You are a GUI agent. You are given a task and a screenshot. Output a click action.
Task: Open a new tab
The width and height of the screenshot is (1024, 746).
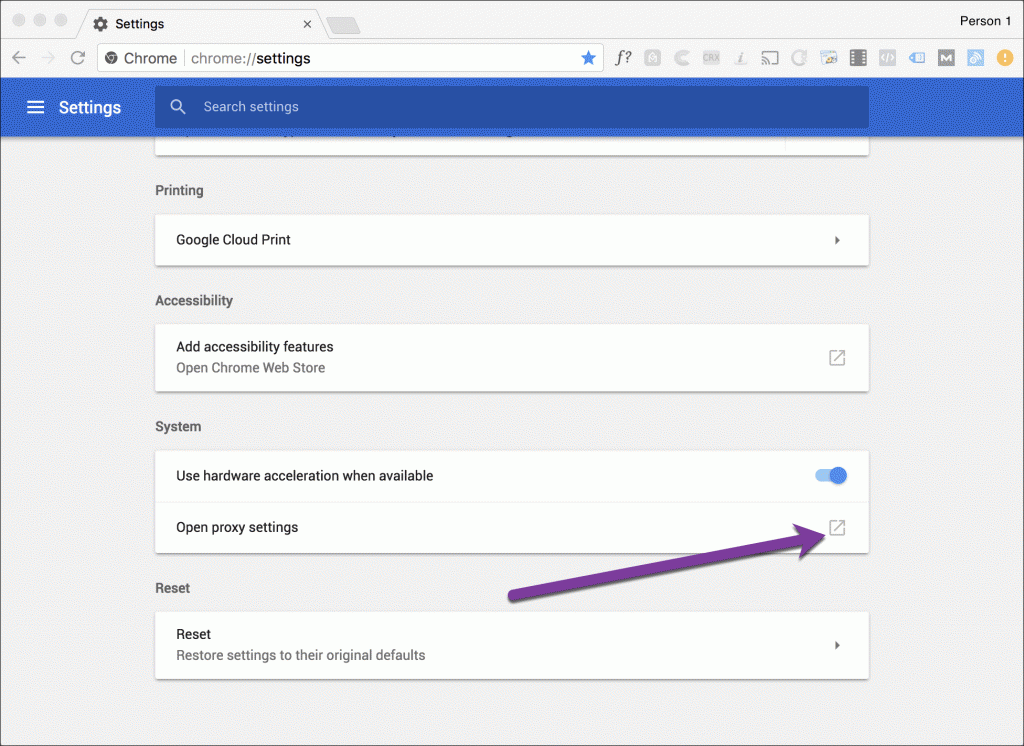coord(344,25)
